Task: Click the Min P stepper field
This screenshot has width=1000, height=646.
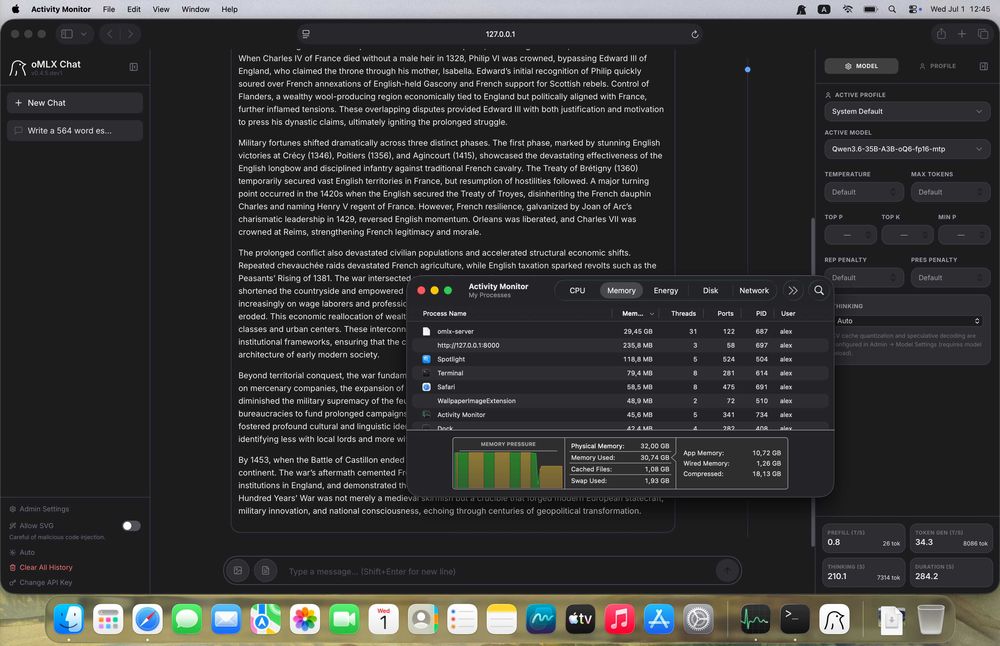Action: (964, 235)
